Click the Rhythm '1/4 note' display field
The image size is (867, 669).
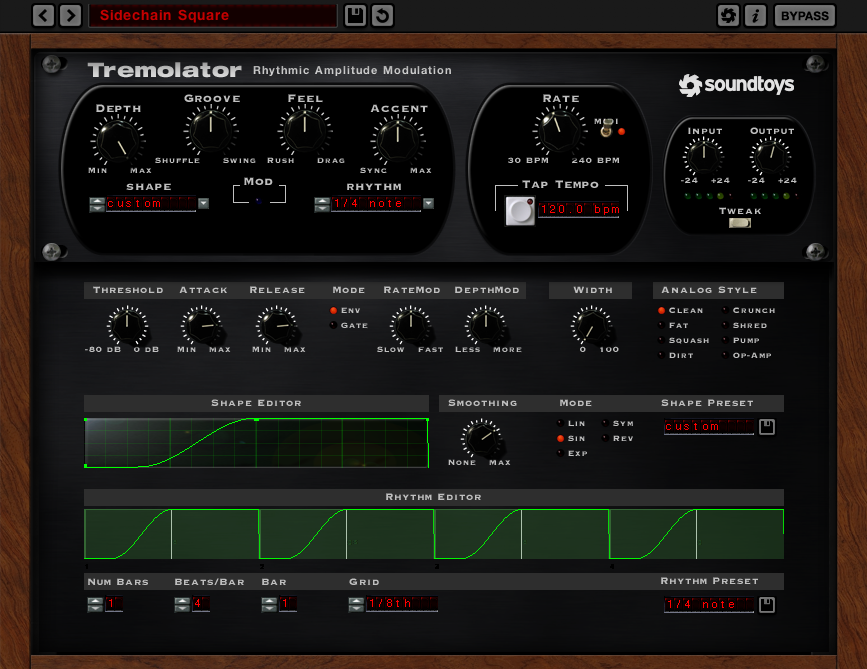tap(376, 203)
